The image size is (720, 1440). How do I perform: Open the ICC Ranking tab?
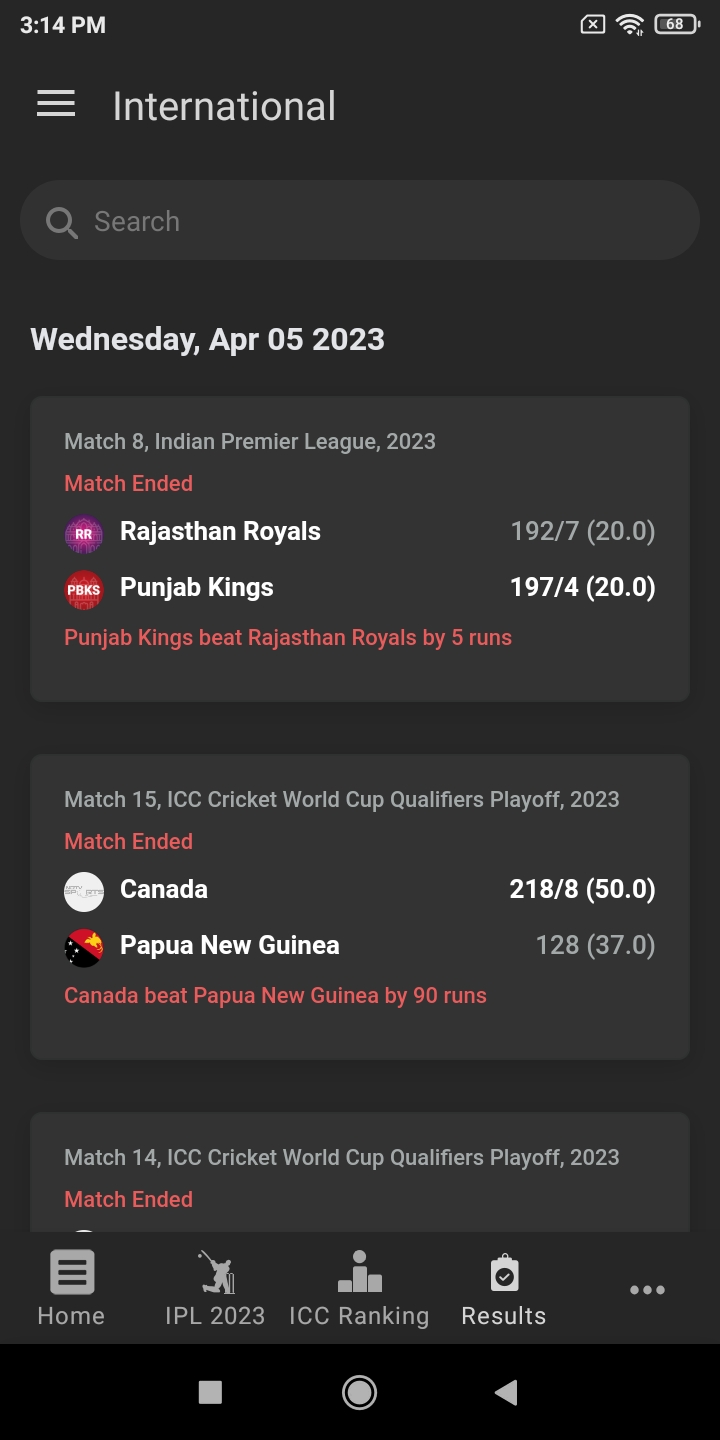[x=359, y=1288]
